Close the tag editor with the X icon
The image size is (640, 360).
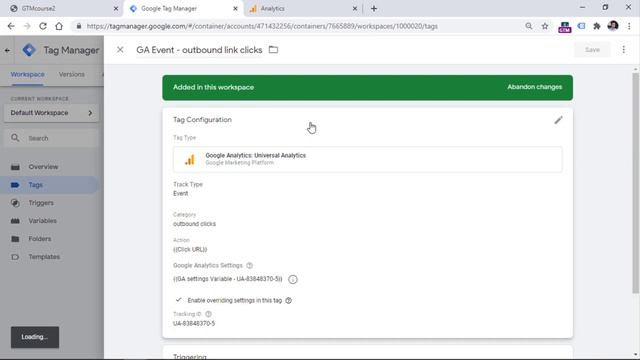pos(120,50)
